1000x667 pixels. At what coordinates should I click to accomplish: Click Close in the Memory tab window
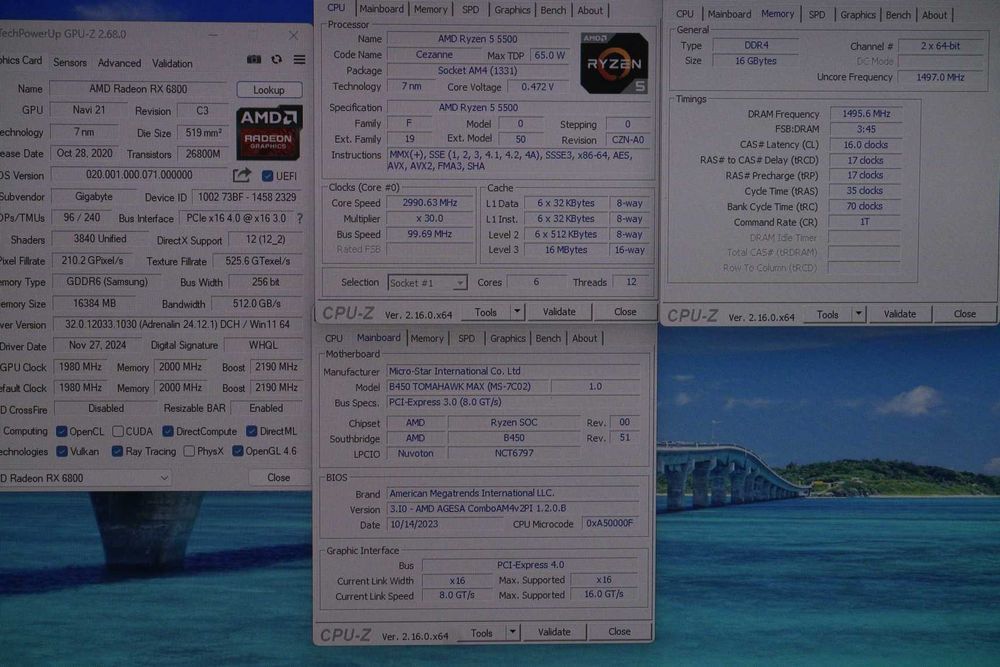964,314
